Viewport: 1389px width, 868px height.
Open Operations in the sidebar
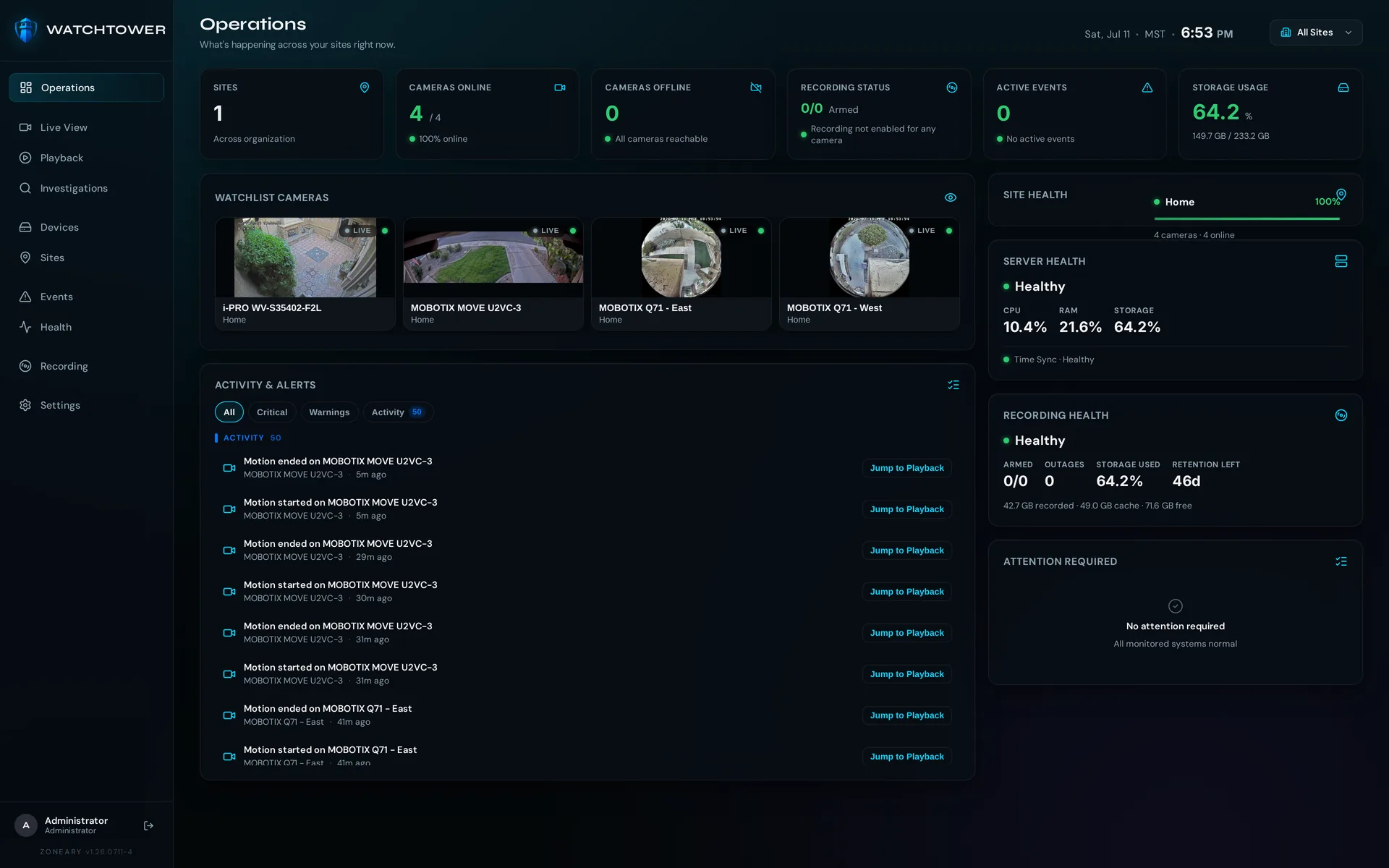[x=87, y=88]
